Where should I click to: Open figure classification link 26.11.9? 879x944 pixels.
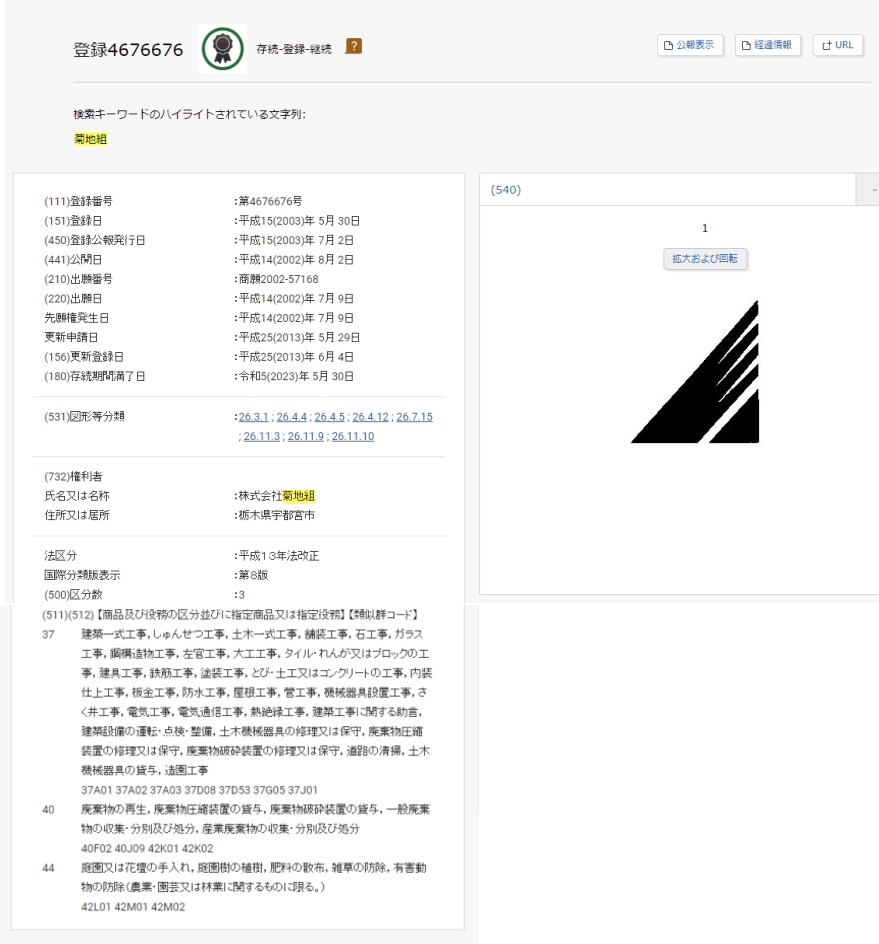pyautogui.click(x=306, y=436)
